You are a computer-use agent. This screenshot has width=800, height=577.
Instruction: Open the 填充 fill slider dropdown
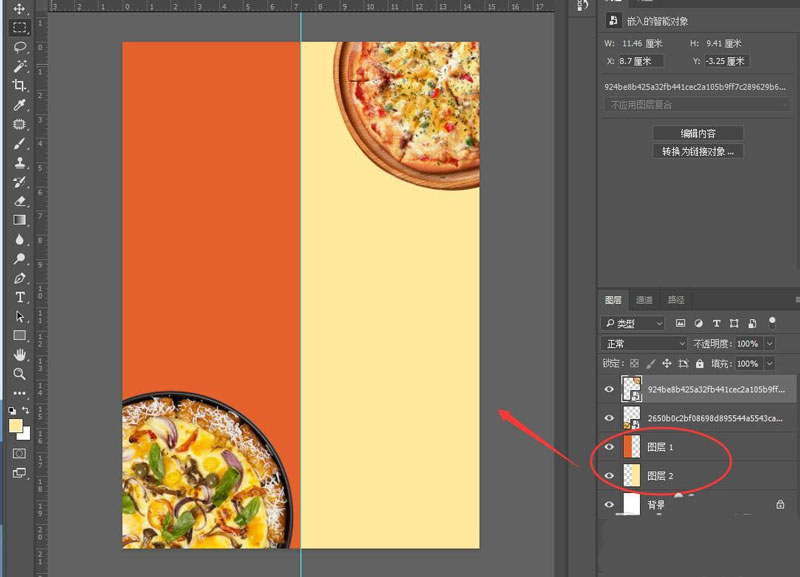[769, 363]
